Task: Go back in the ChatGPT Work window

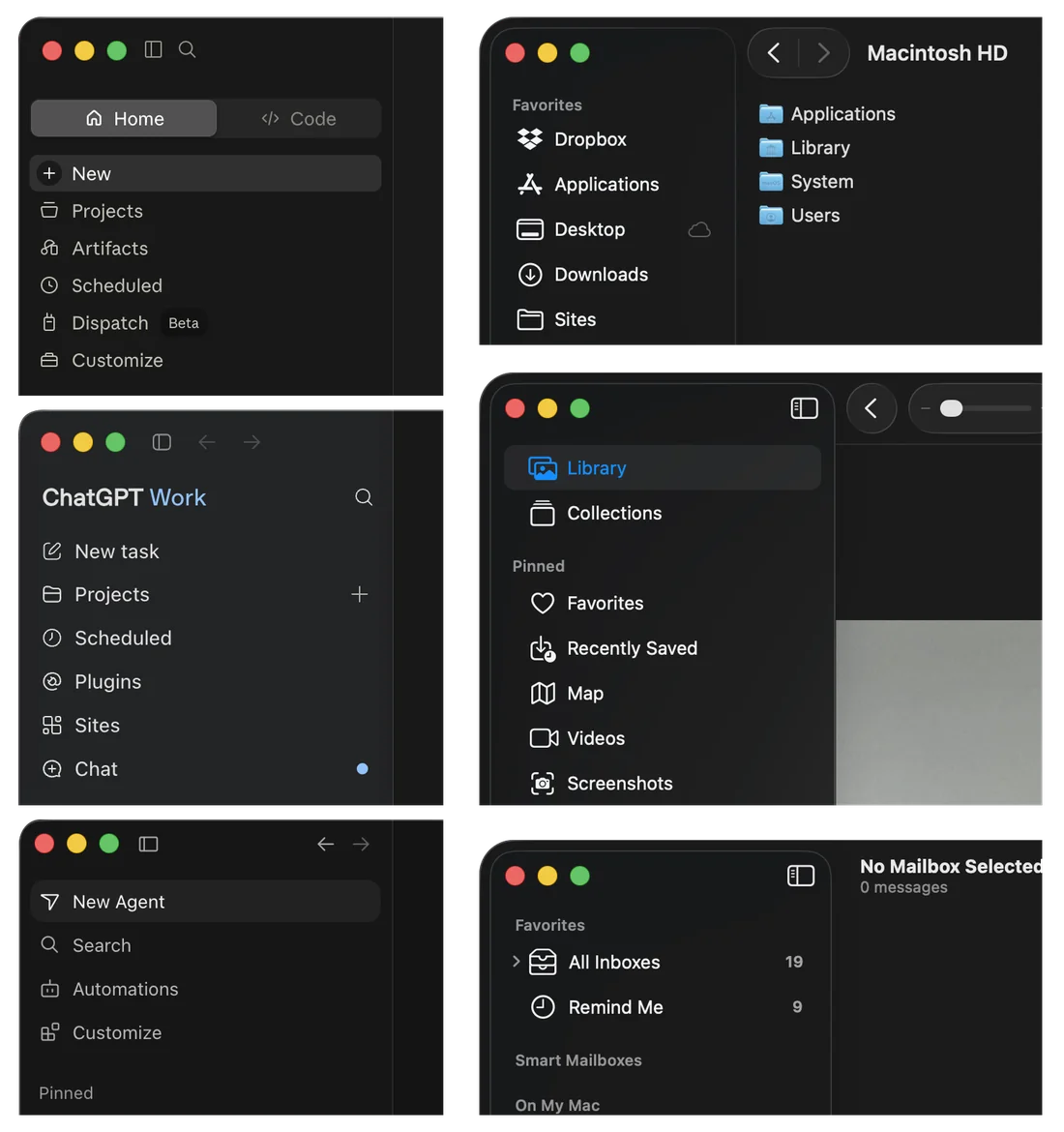Action: click(207, 442)
